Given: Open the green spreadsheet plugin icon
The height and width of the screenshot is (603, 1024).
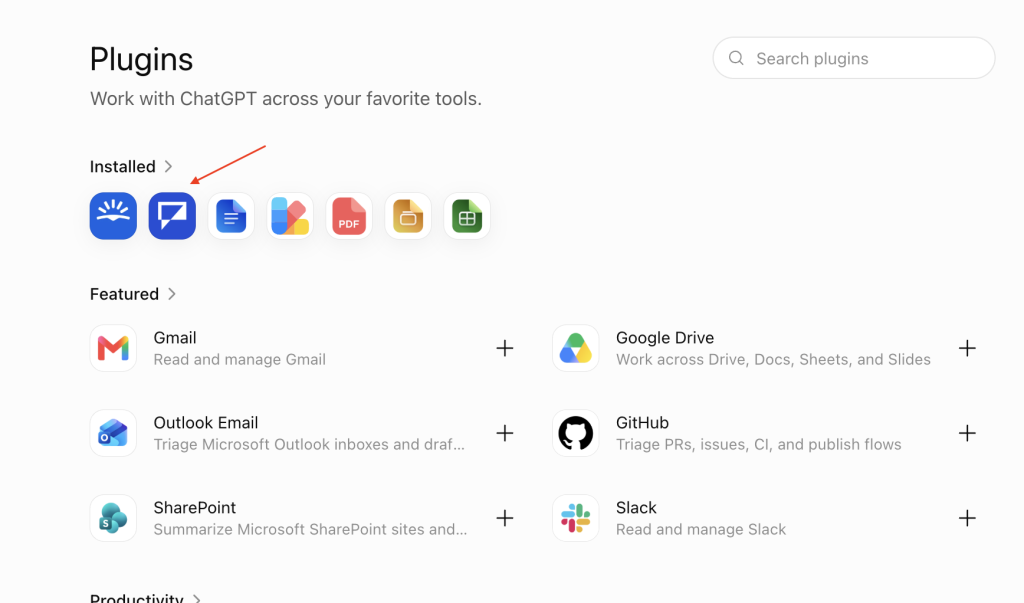Looking at the screenshot, I should pyautogui.click(x=467, y=216).
